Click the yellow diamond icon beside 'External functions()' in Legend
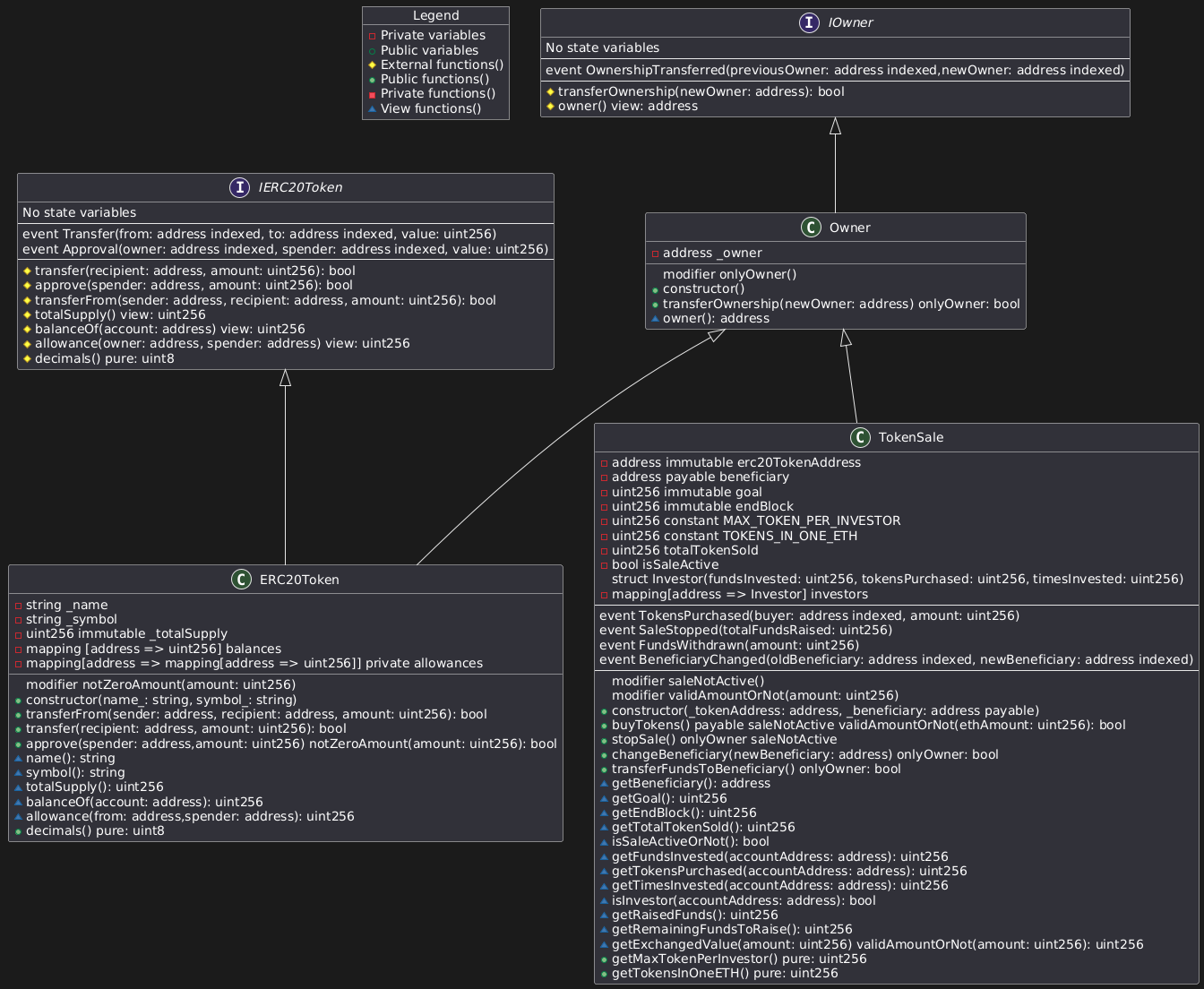 point(372,64)
